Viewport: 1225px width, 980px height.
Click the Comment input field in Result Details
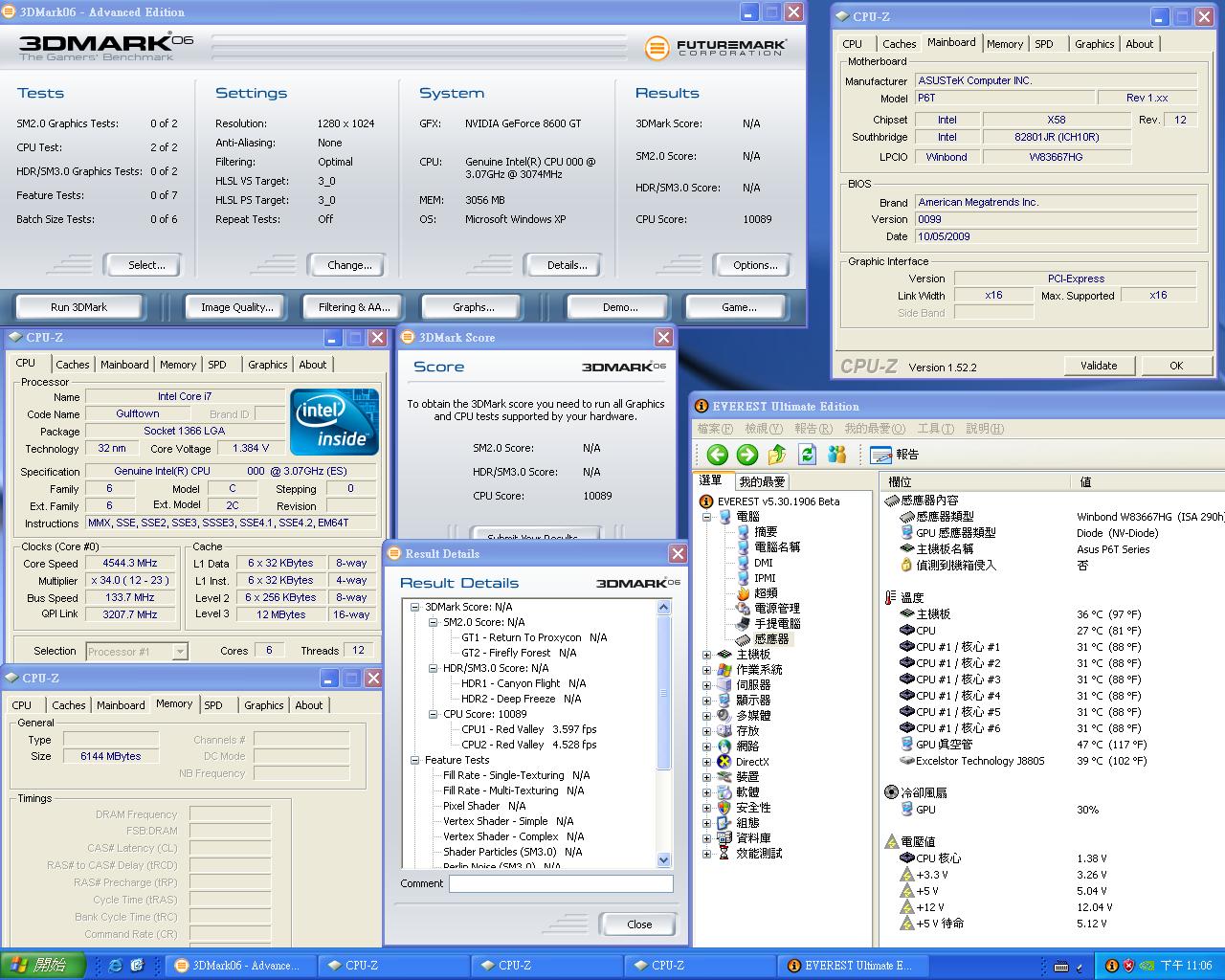tap(561, 883)
